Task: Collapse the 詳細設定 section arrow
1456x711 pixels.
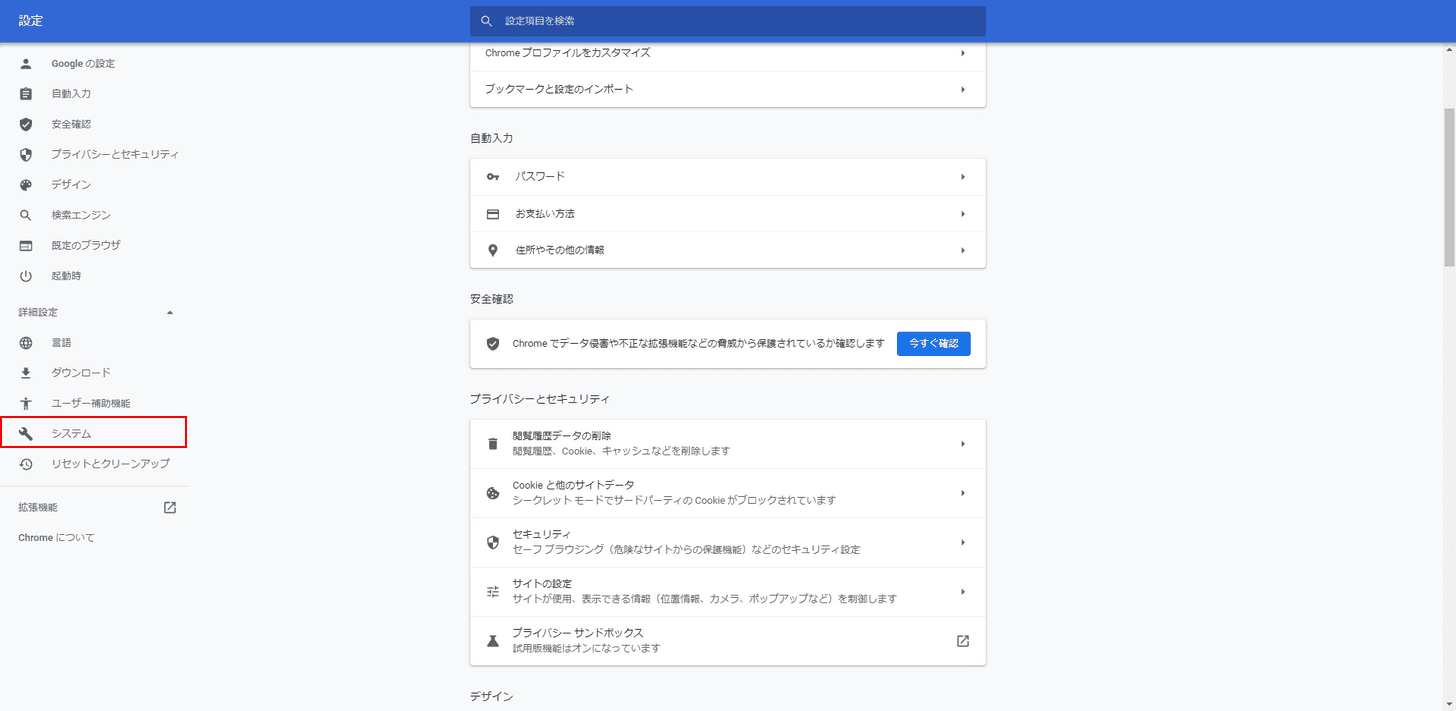Action: (x=170, y=313)
